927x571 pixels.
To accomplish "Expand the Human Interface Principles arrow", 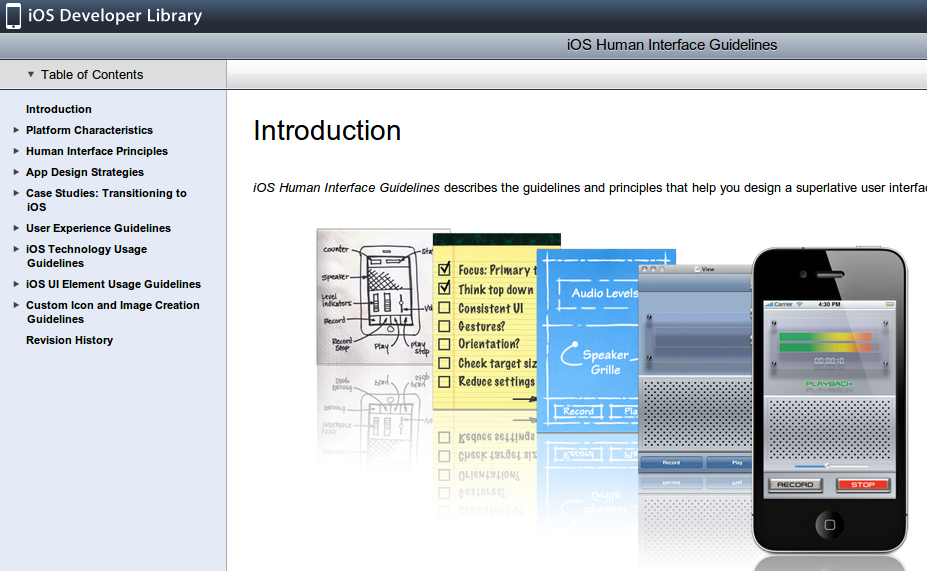I will point(16,151).
